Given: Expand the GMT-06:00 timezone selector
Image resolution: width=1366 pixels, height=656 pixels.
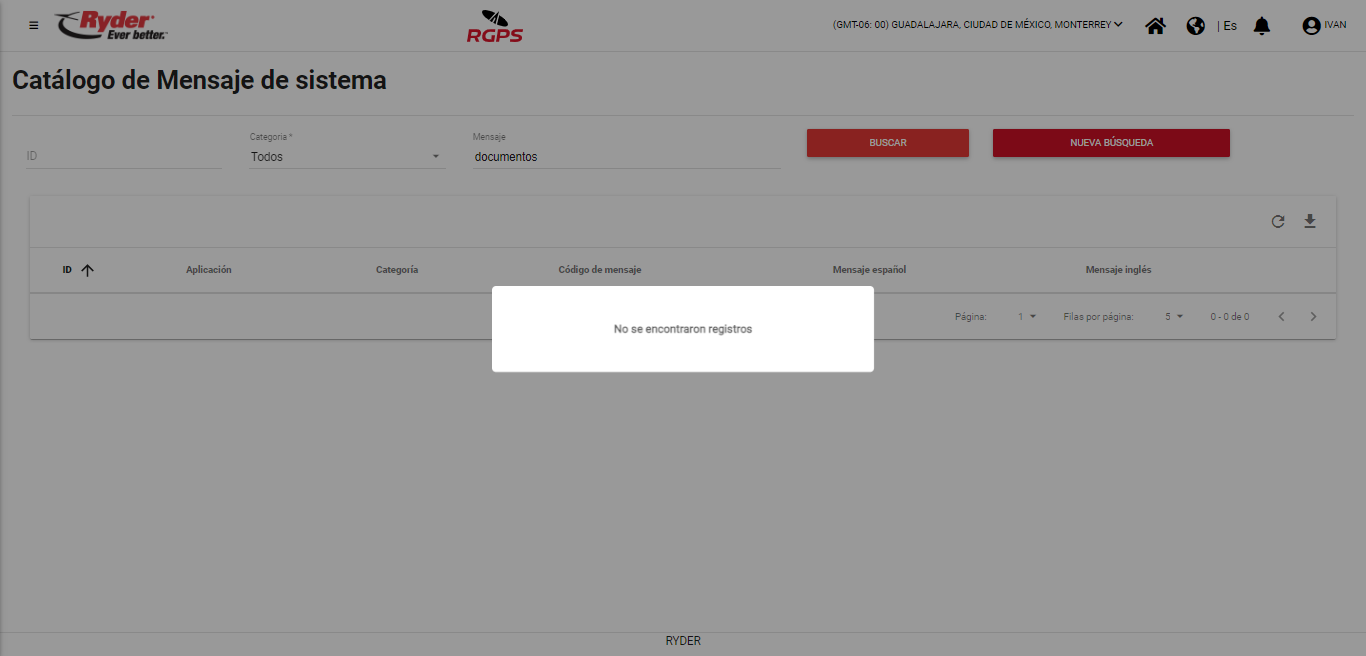Looking at the screenshot, I should [977, 25].
